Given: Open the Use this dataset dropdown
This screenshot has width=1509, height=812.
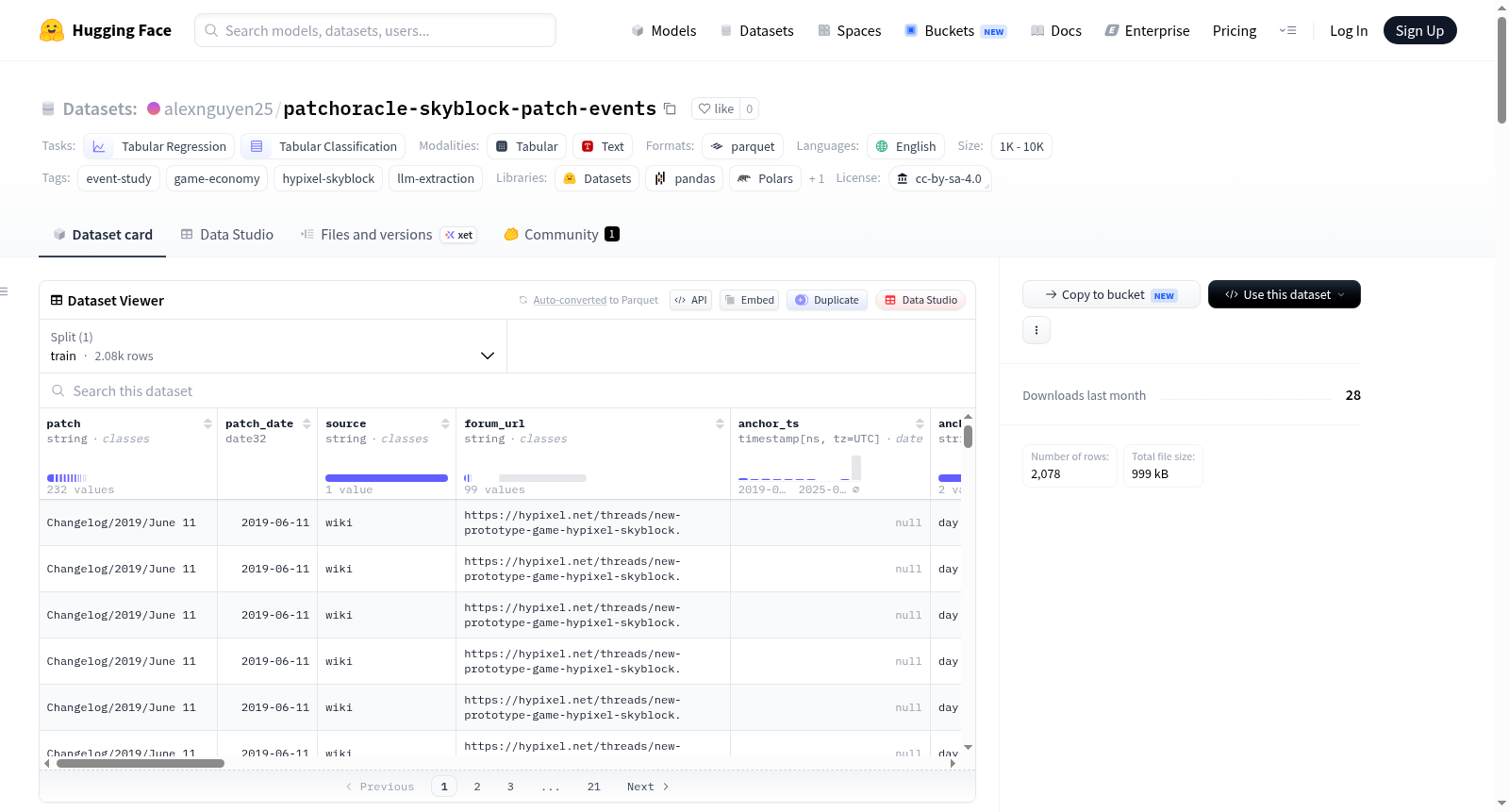Looking at the screenshot, I should coord(1285,294).
